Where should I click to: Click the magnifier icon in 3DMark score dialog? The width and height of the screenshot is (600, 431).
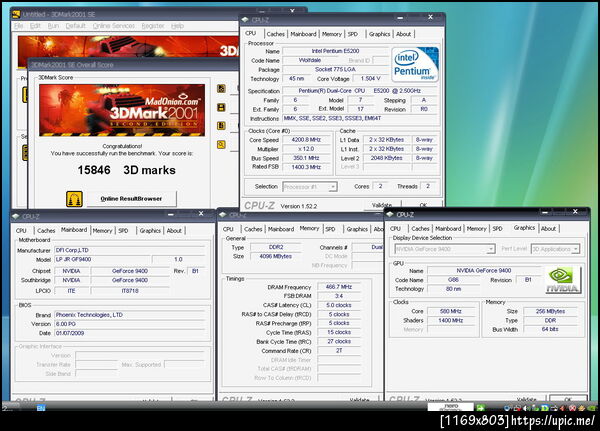(x=221, y=144)
